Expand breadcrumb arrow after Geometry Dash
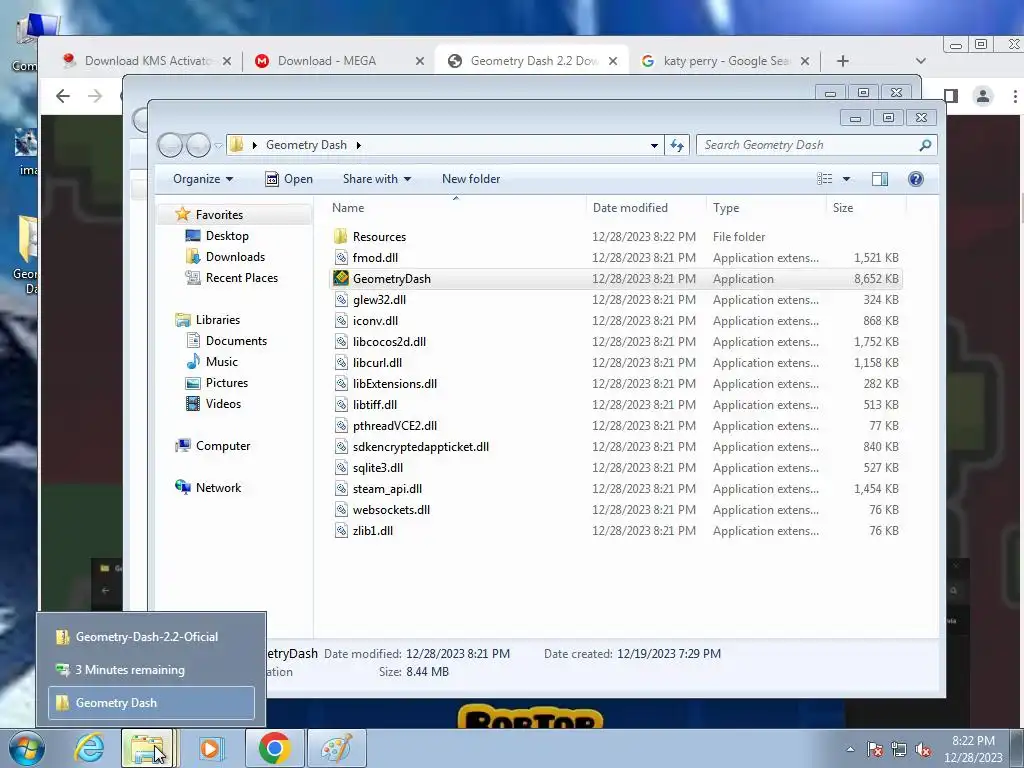The width and height of the screenshot is (1024, 768). 359,145
